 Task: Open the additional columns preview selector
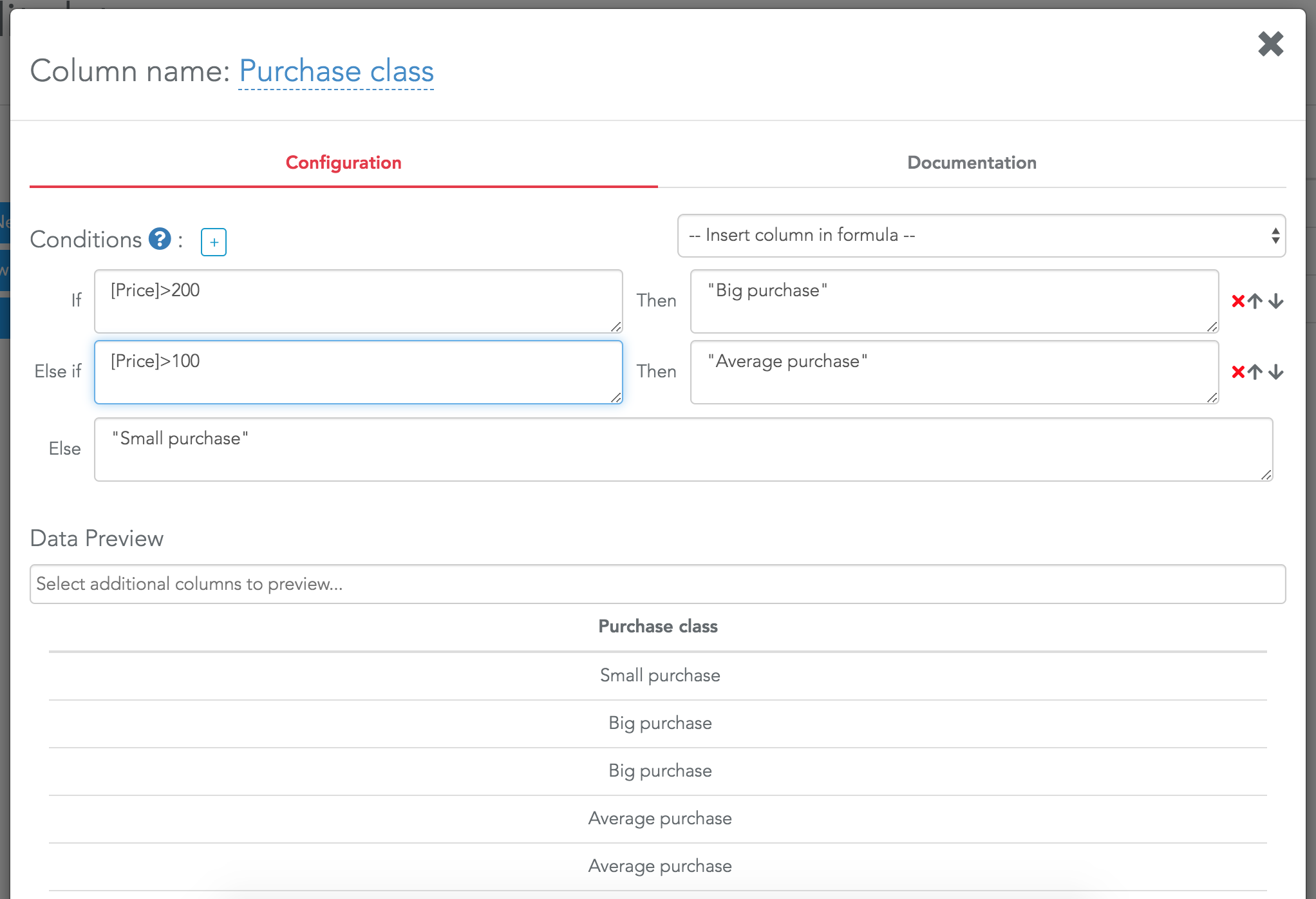(x=657, y=584)
